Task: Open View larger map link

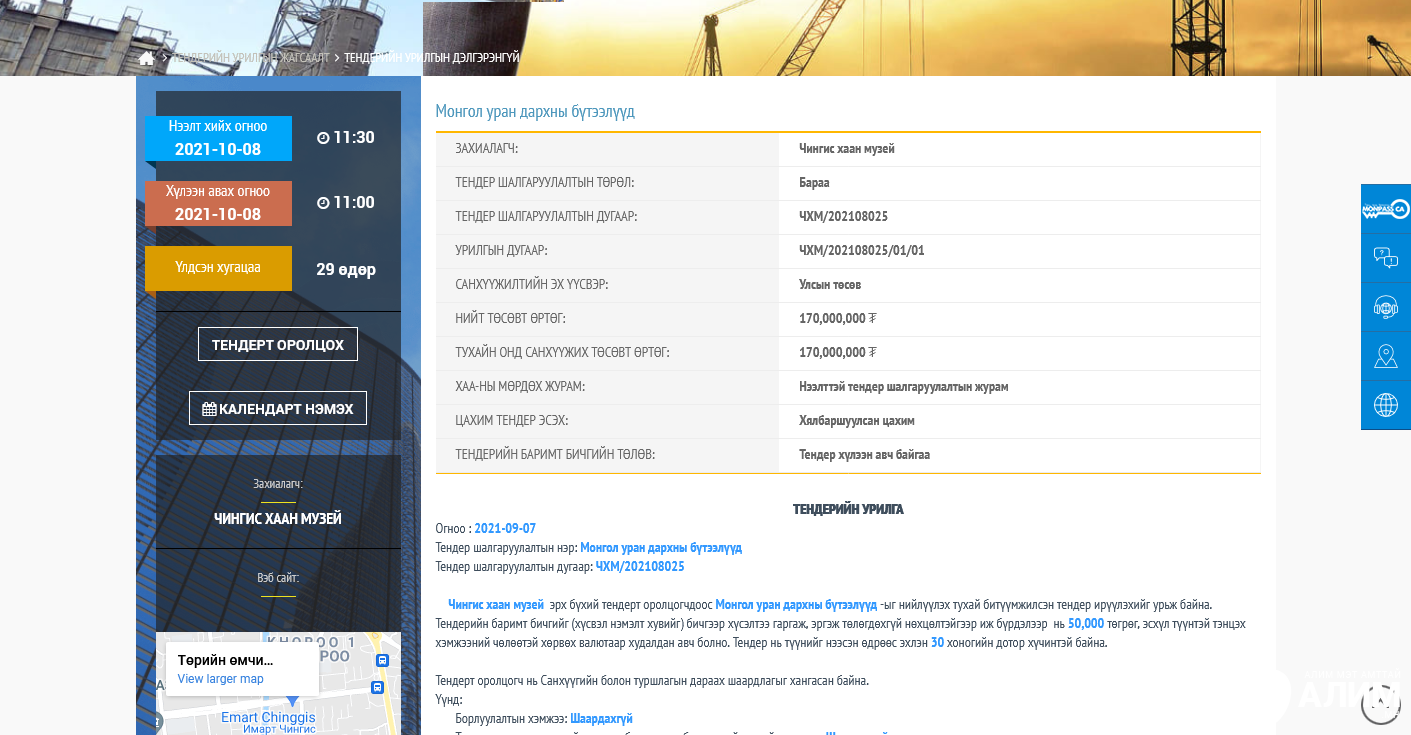Action: tap(221, 679)
